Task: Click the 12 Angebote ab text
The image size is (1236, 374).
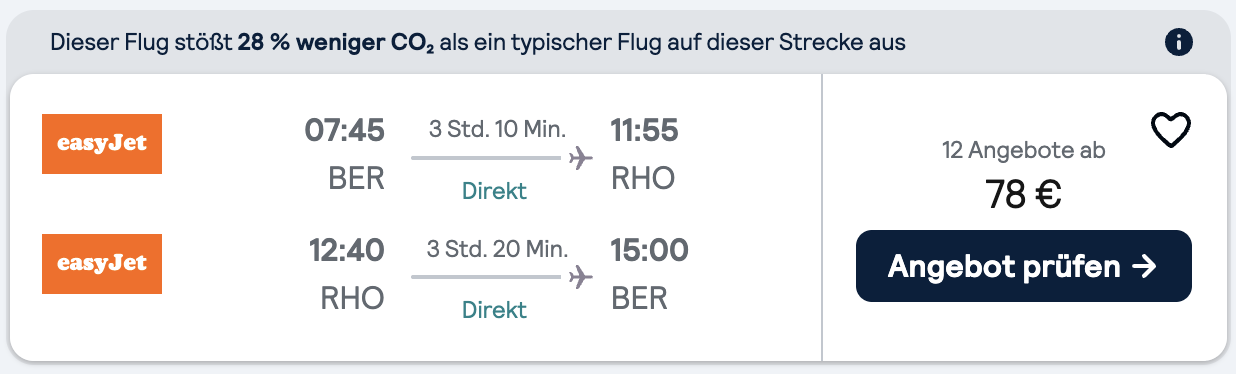Action: pyautogui.click(x=1024, y=151)
